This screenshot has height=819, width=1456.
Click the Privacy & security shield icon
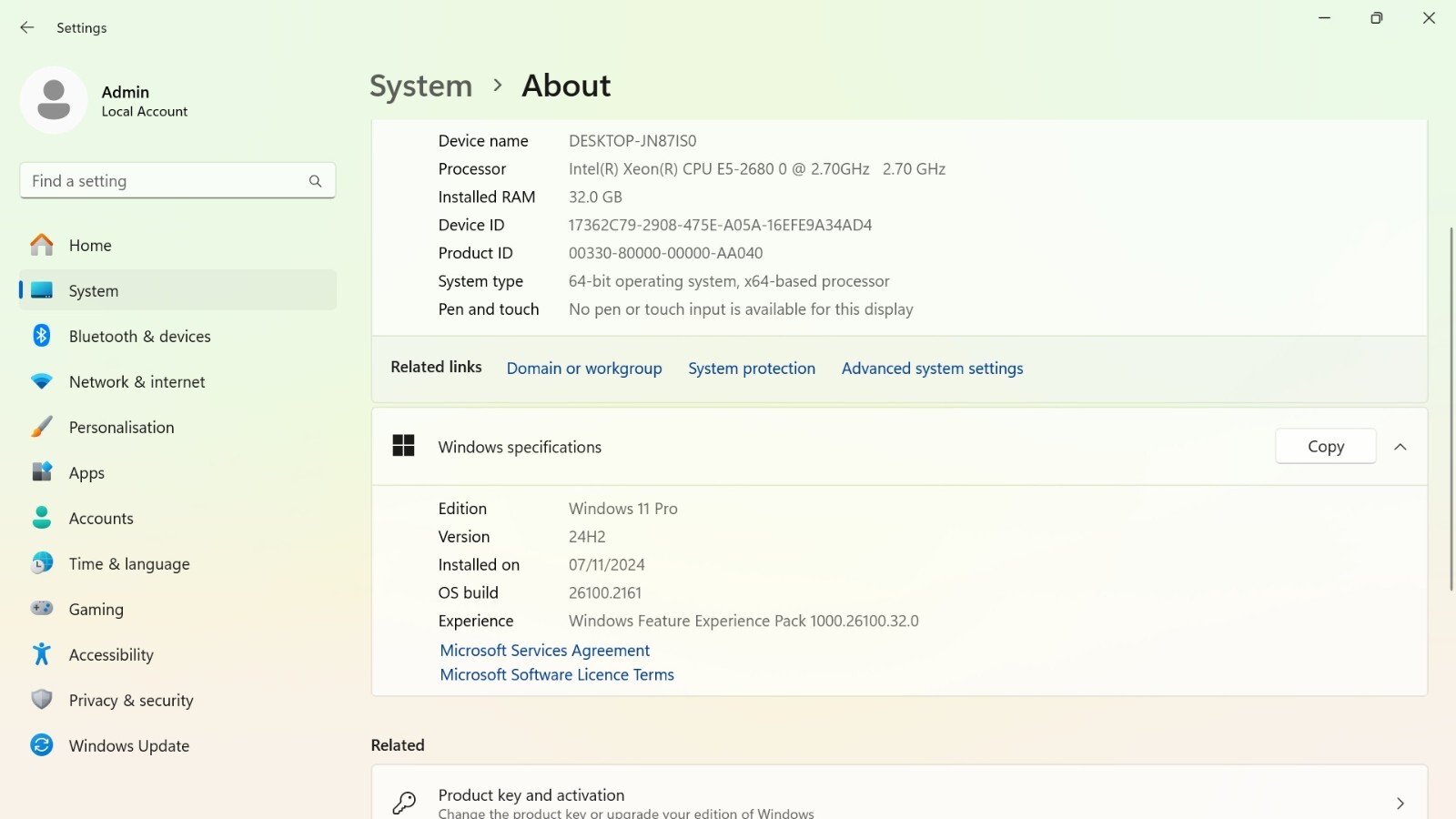point(42,700)
